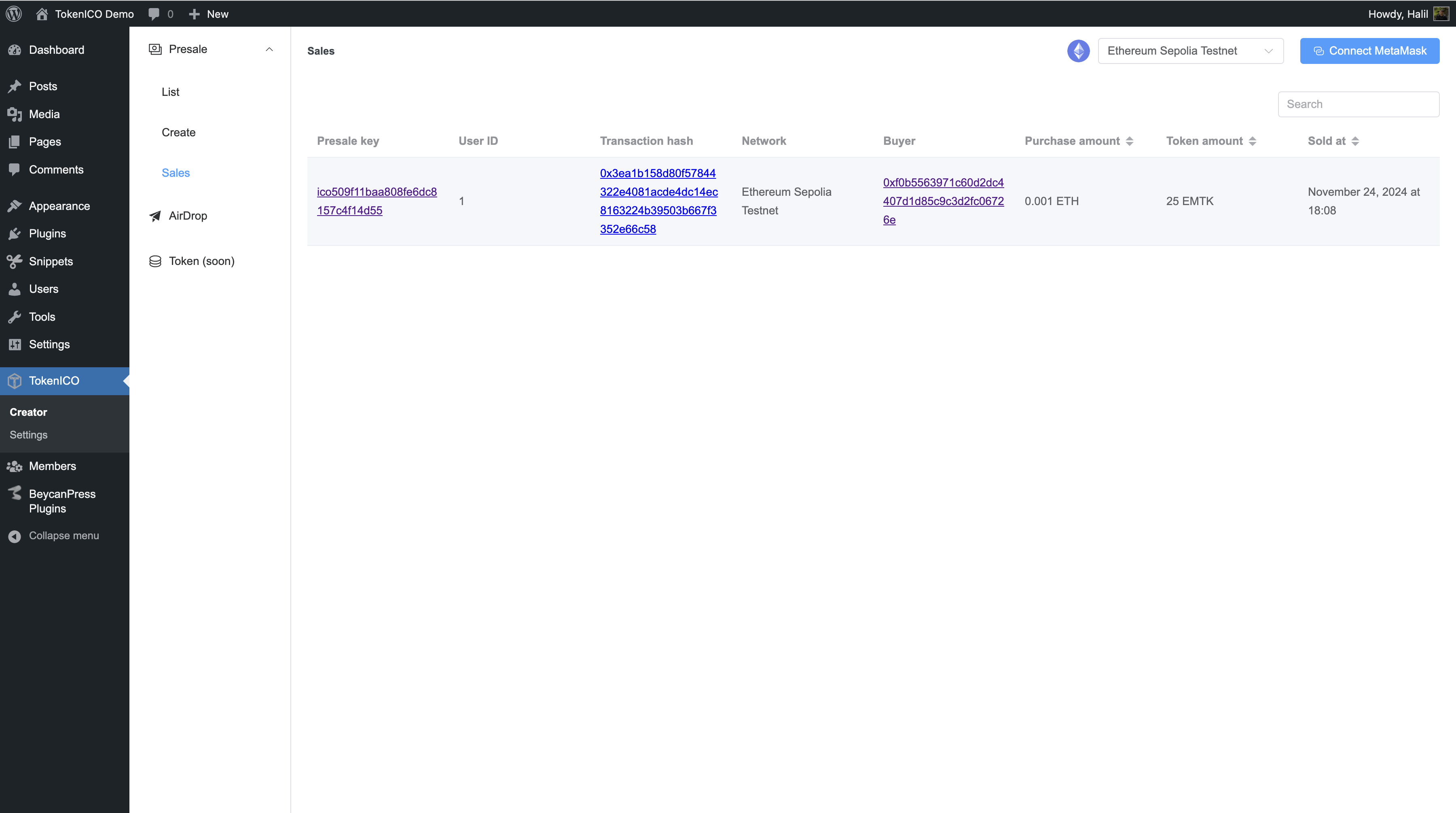1456x813 pixels.
Task: Click the Posts pushpin icon
Action: [x=15, y=86]
